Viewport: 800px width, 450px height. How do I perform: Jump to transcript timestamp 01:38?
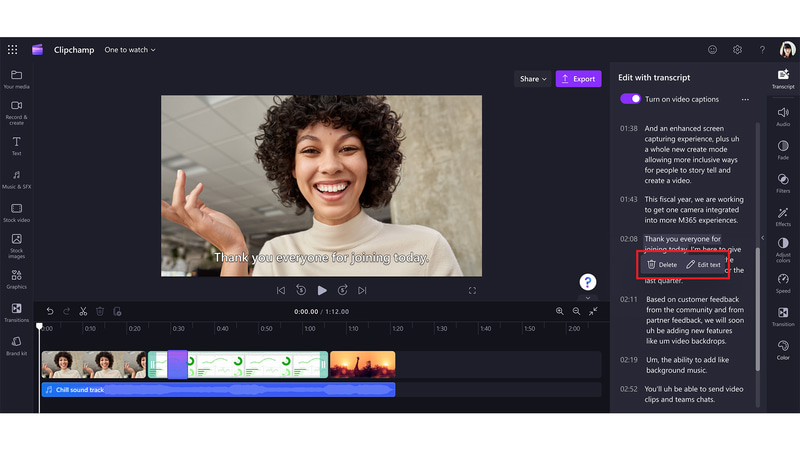click(629, 129)
